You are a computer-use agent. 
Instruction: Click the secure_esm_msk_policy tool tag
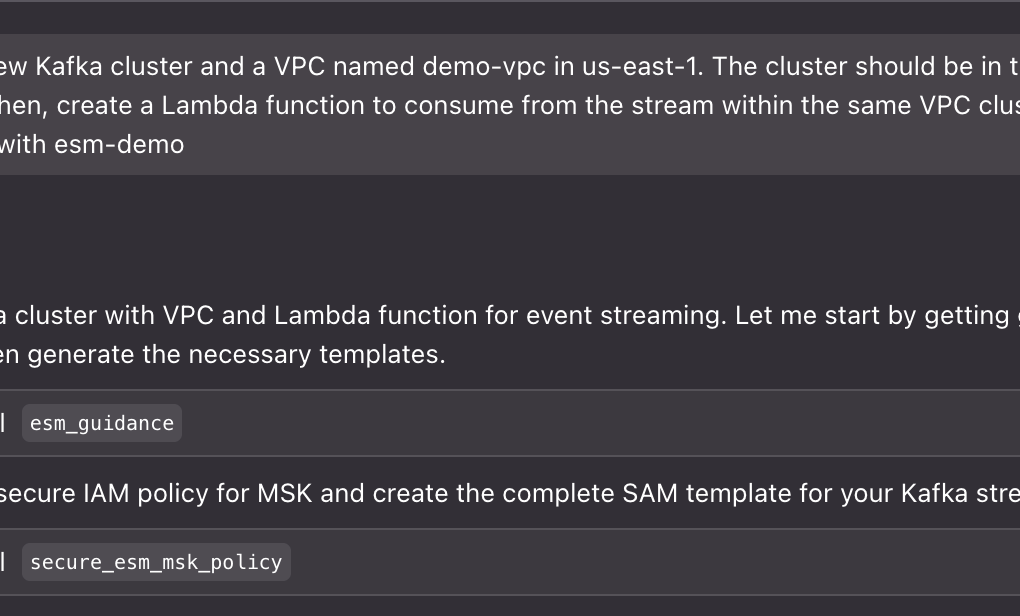156,562
